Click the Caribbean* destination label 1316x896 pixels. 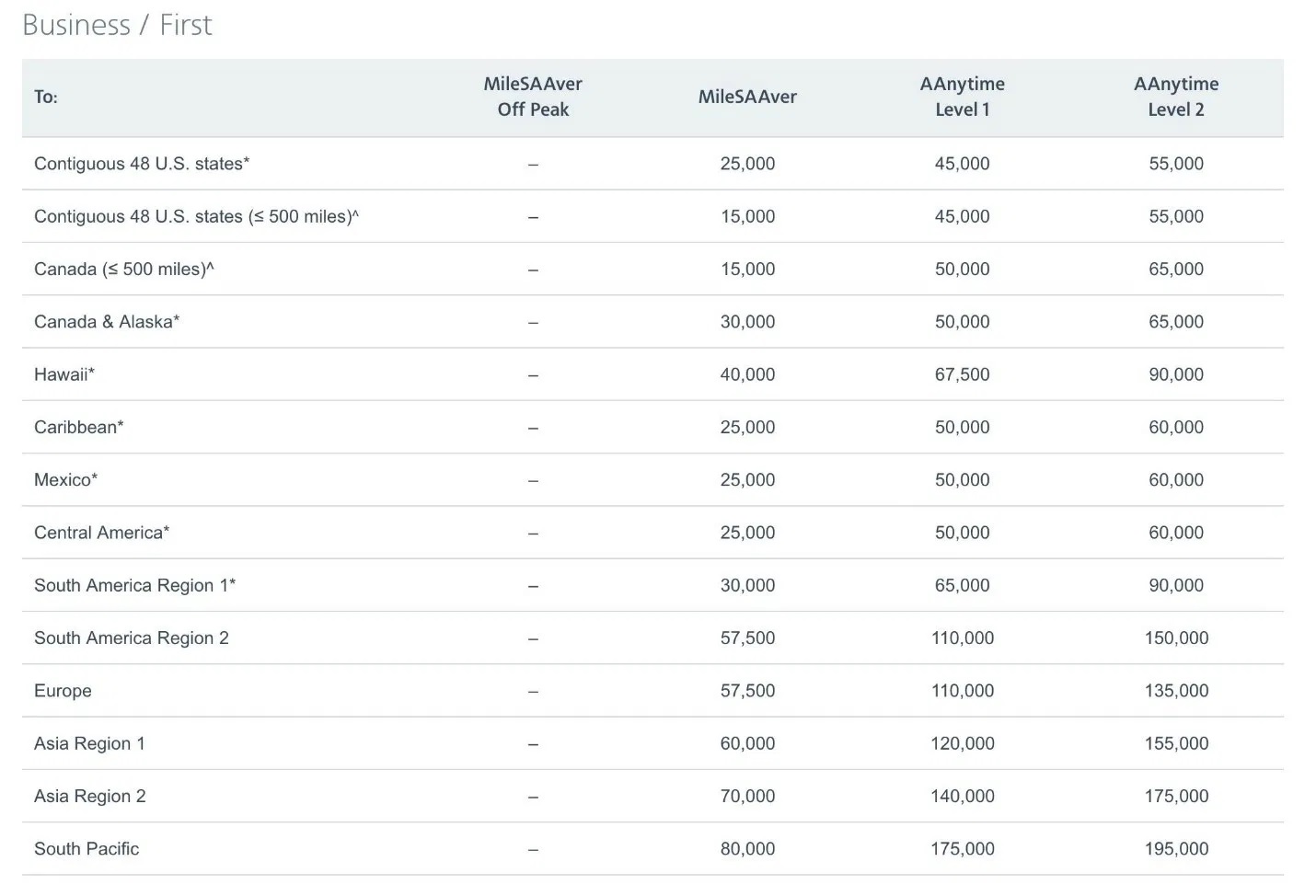point(79,427)
